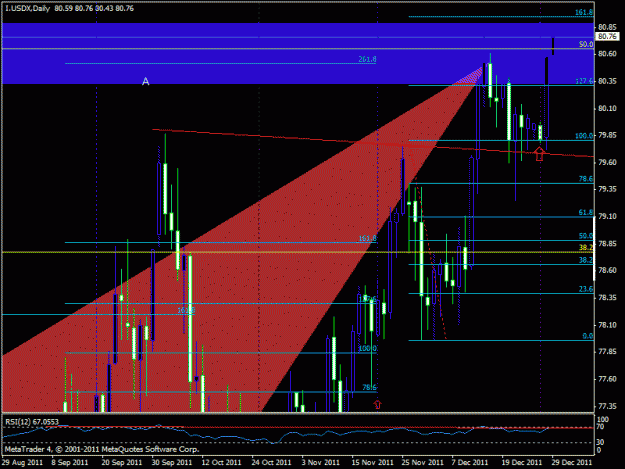625x469 pixels.
Task: Click the 20 Sep 2011 date label
Action: (x=122, y=462)
